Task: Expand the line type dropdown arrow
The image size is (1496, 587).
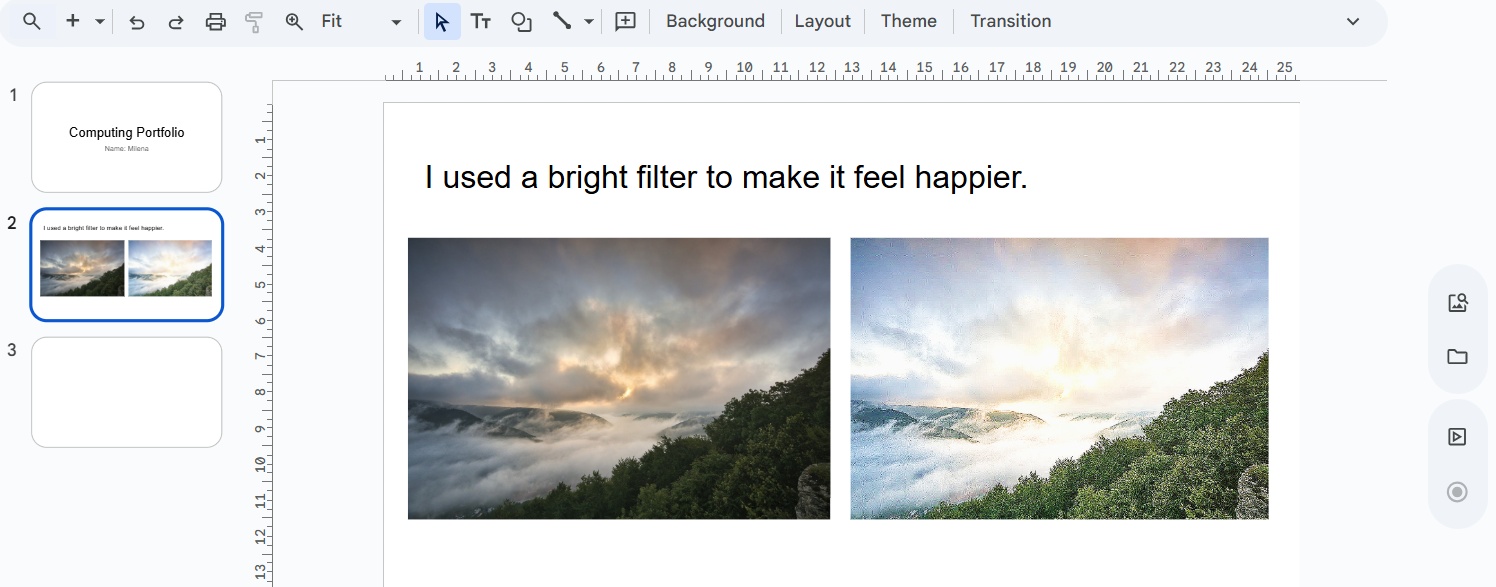Action: coord(589,22)
